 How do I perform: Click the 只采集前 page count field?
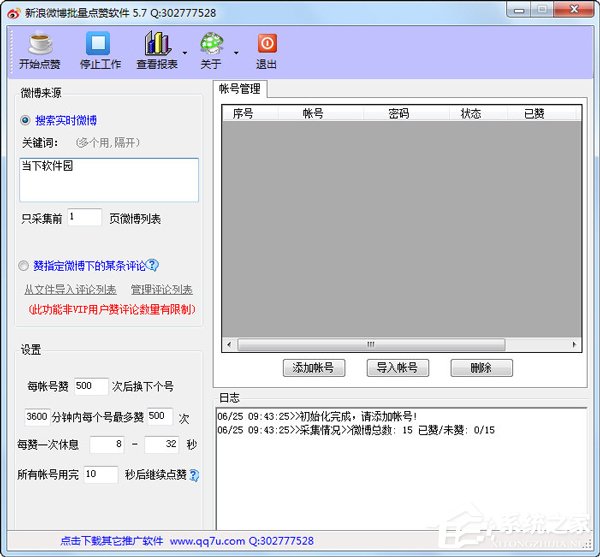tap(85, 217)
